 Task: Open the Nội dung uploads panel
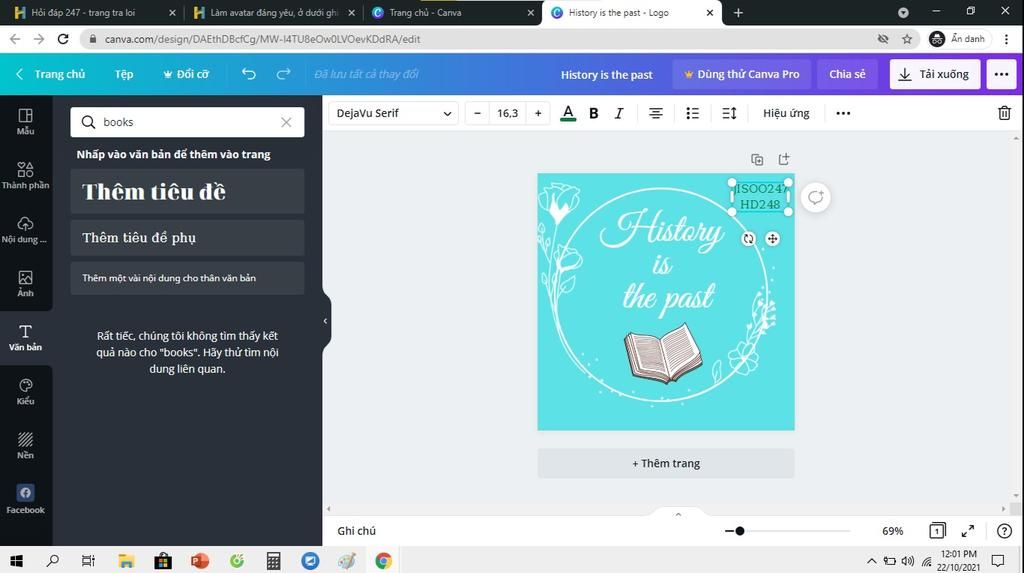[25, 230]
